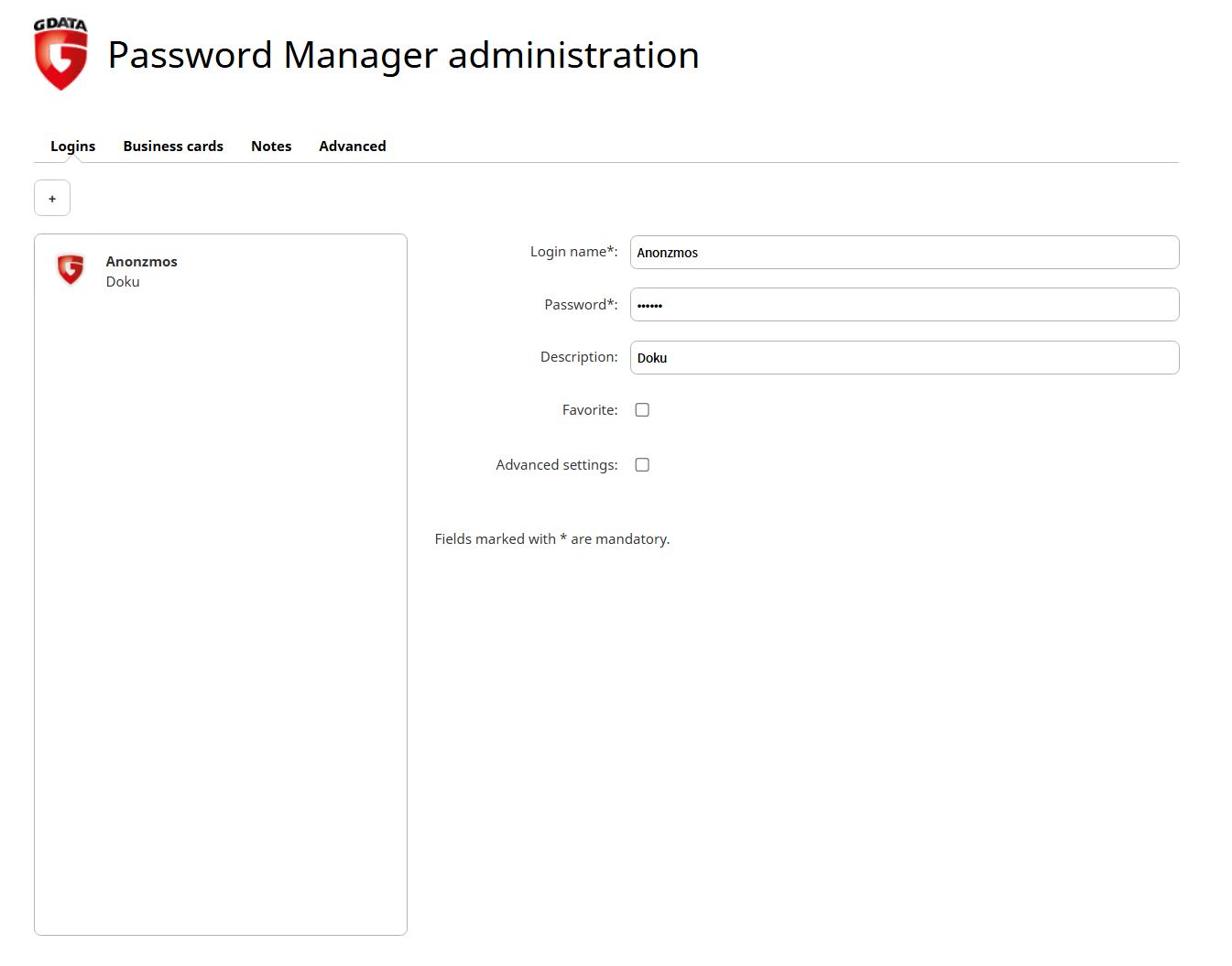
Task: Add a new login with the plus button
Action: 52,198
